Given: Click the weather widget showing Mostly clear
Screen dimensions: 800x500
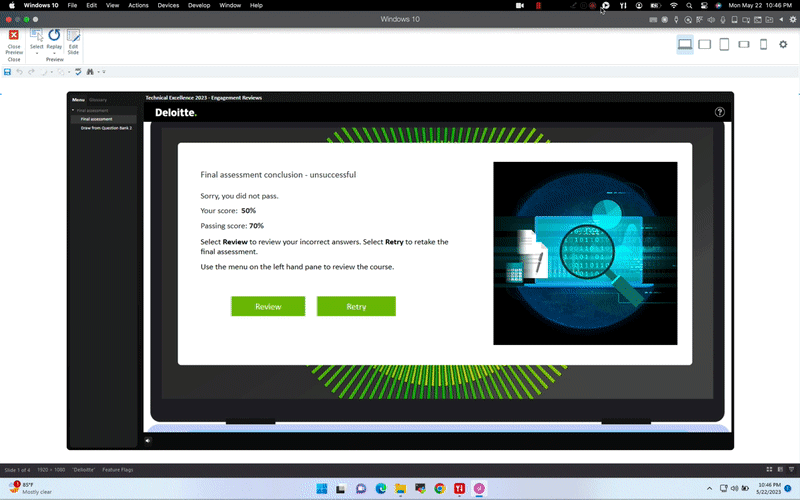Looking at the screenshot, I should click(31, 488).
